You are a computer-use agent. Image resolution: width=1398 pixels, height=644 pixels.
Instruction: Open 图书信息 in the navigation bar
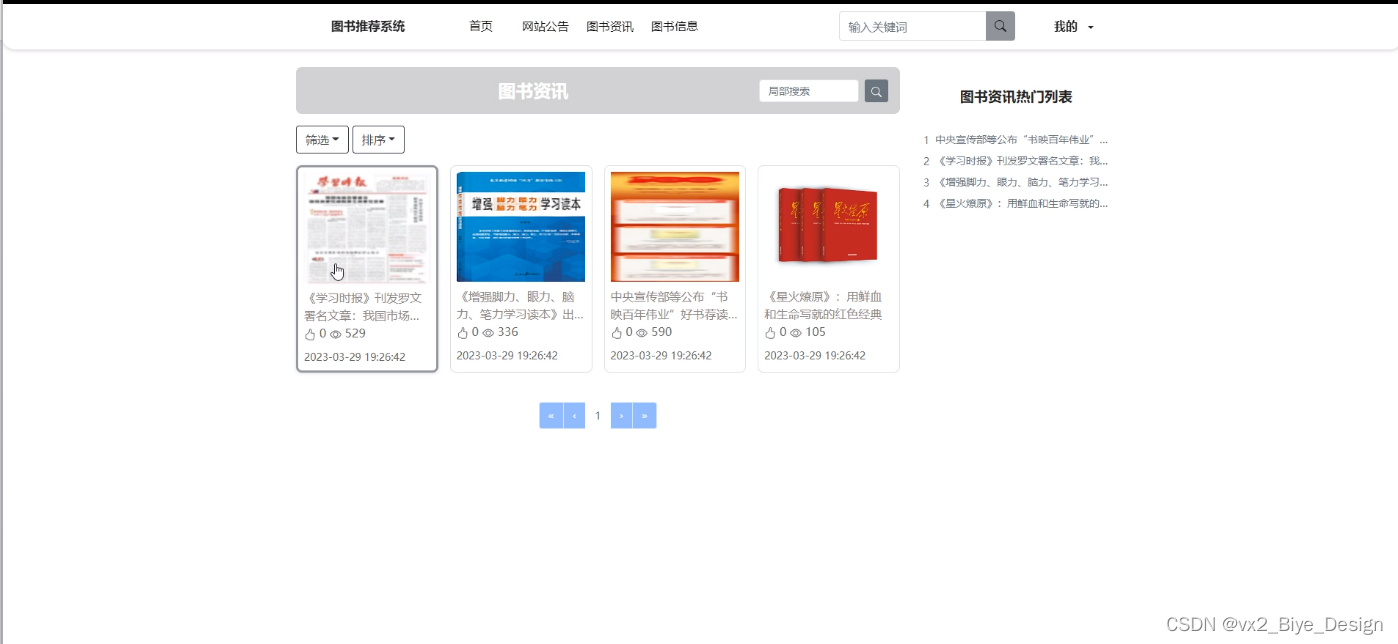coord(675,27)
